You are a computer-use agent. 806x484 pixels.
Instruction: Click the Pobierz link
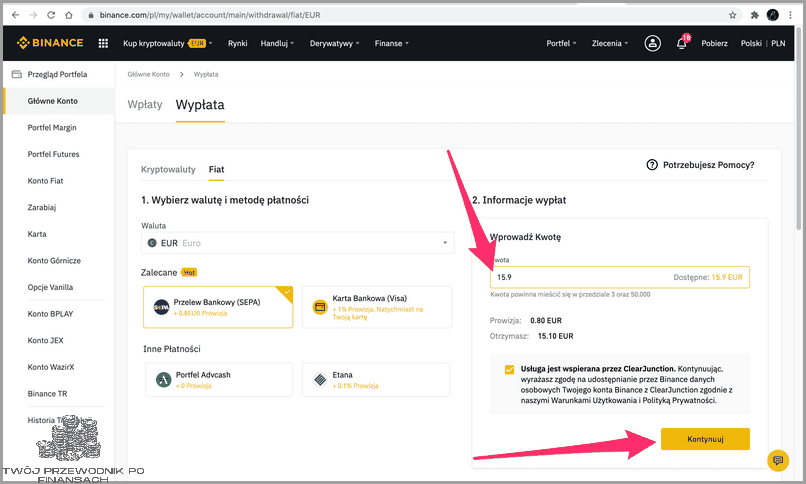(x=714, y=43)
